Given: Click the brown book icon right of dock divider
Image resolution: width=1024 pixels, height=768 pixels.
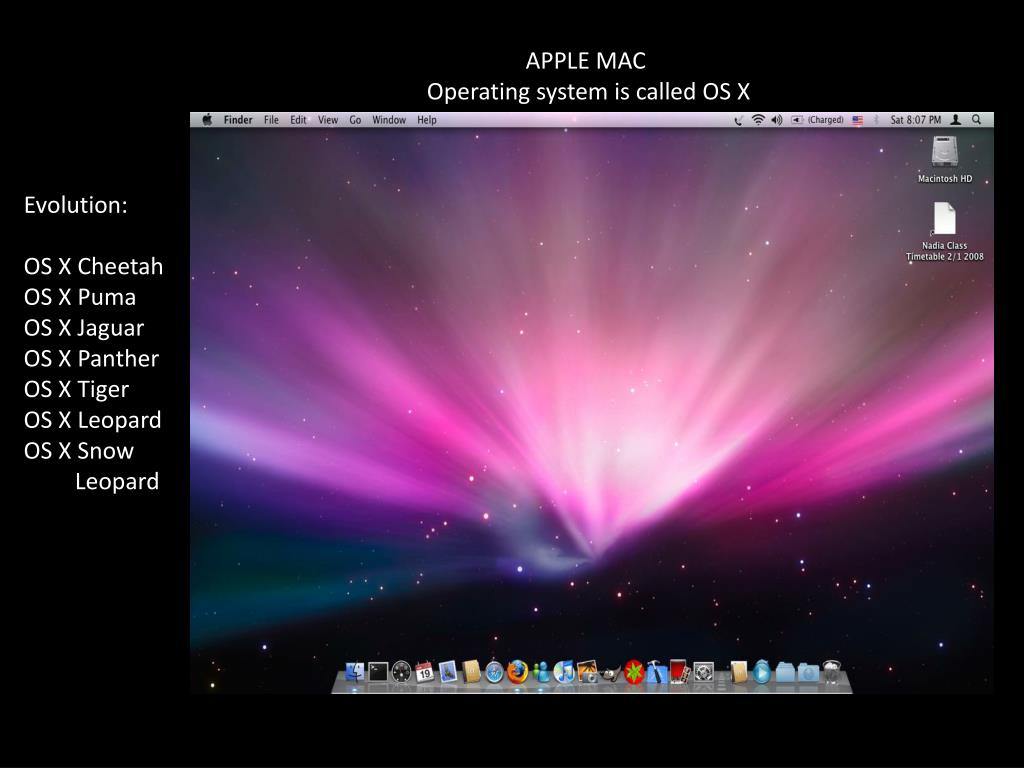Looking at the screenshot, I should click(x=739, y=671).
